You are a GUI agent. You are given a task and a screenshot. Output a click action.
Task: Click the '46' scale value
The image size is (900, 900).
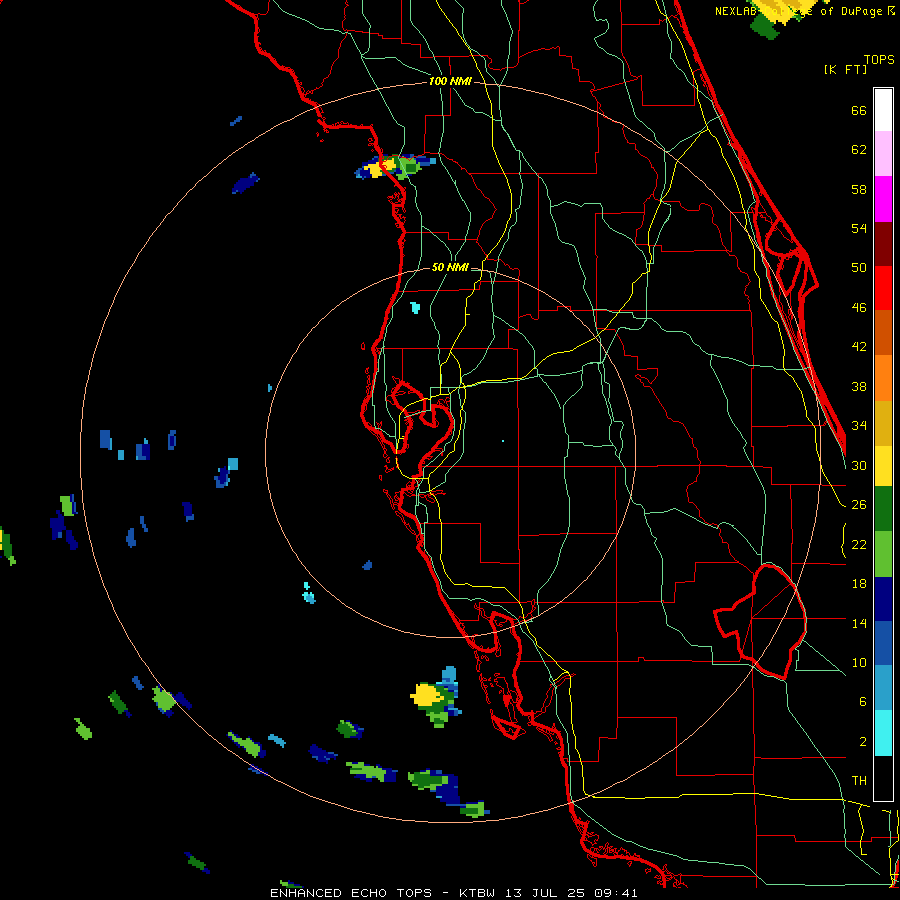tap(859, 308)
